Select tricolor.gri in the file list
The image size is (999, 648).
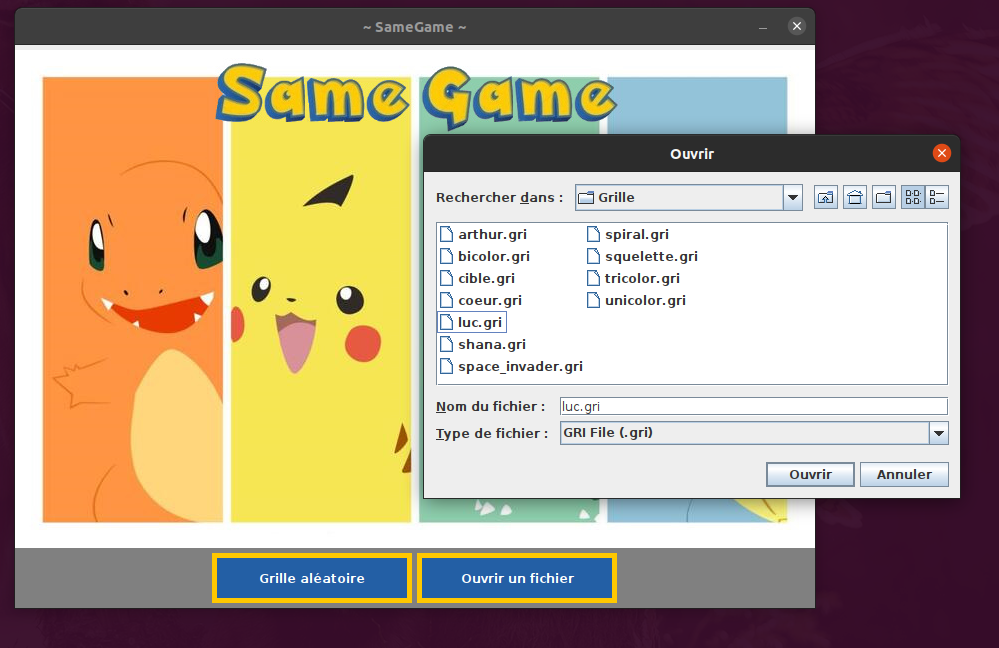click(x=641, y=278)
